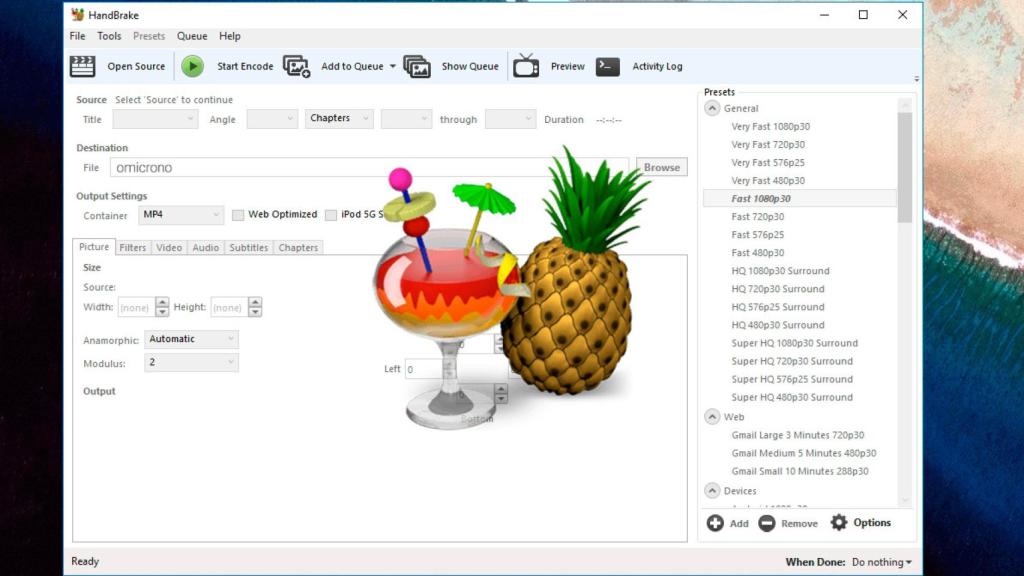Open preset Options gear icon

coord(839,523)
